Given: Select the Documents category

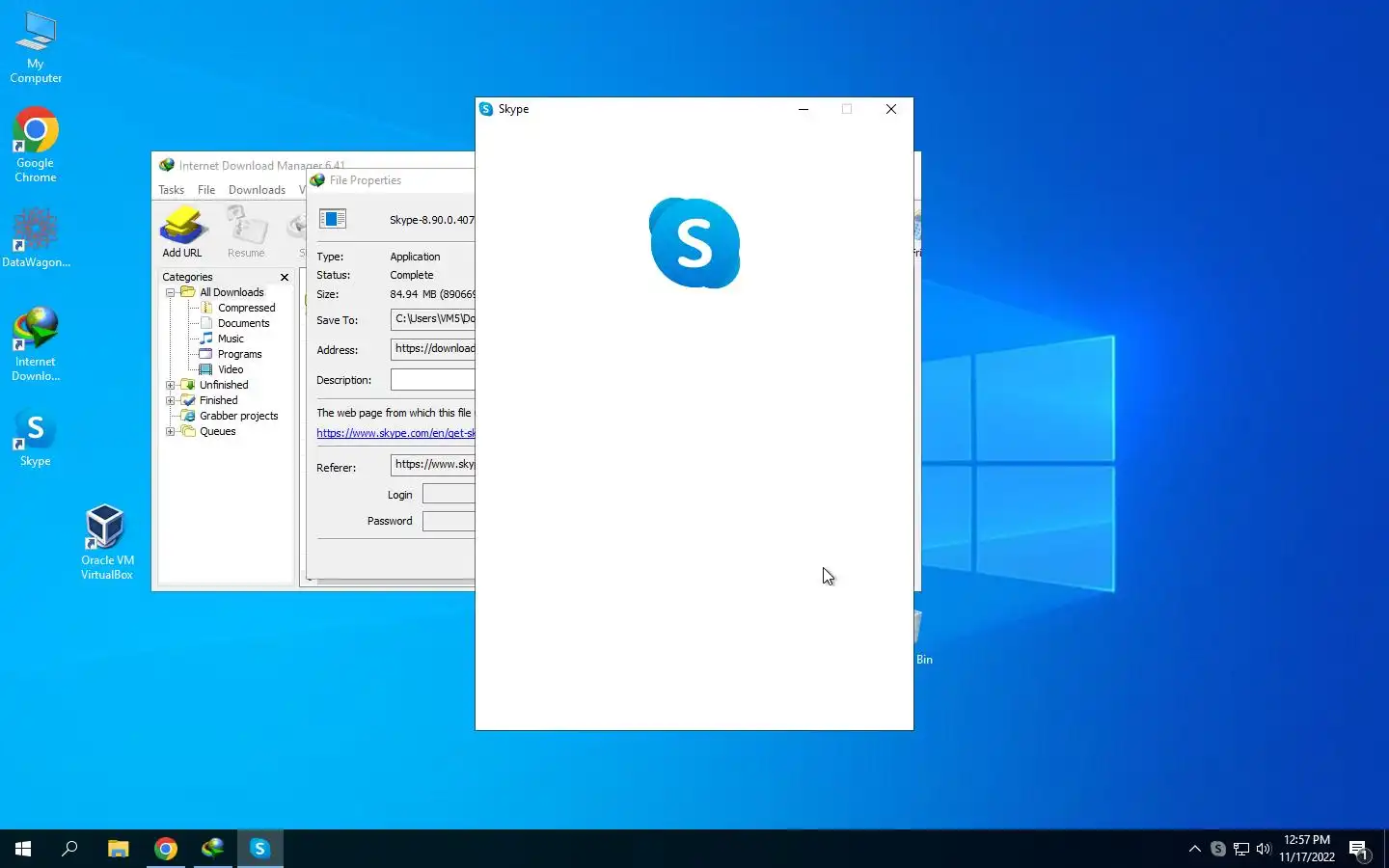Looking at the screenshot, I should (243, 323).
